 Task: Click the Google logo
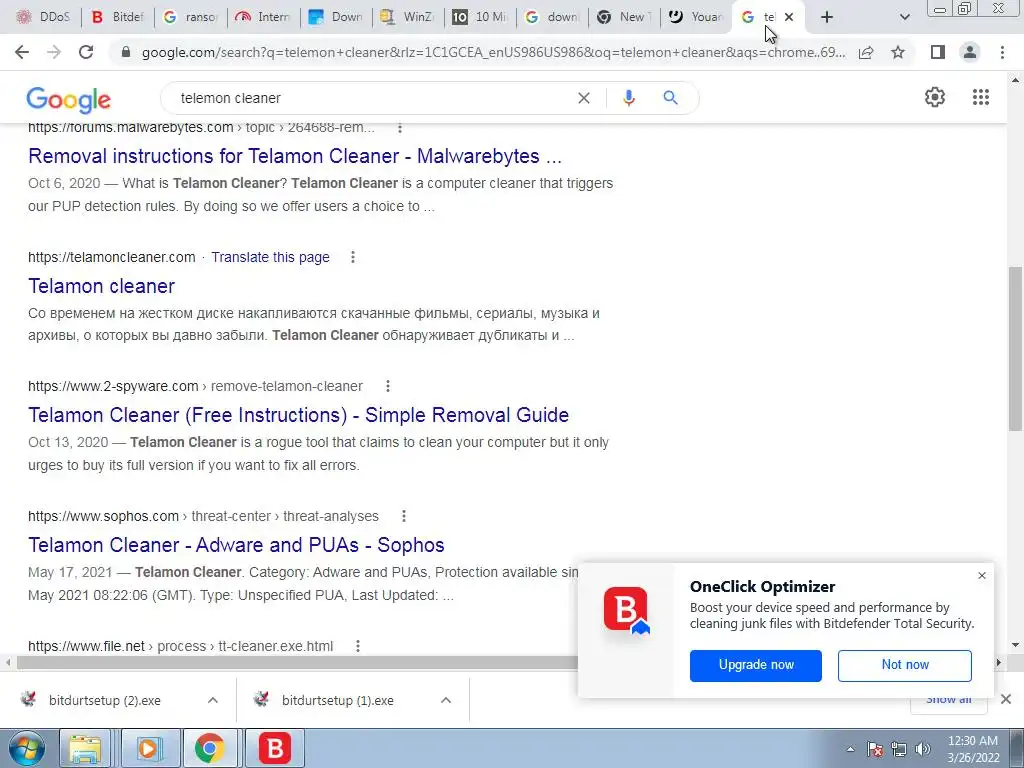pos(69,99)
